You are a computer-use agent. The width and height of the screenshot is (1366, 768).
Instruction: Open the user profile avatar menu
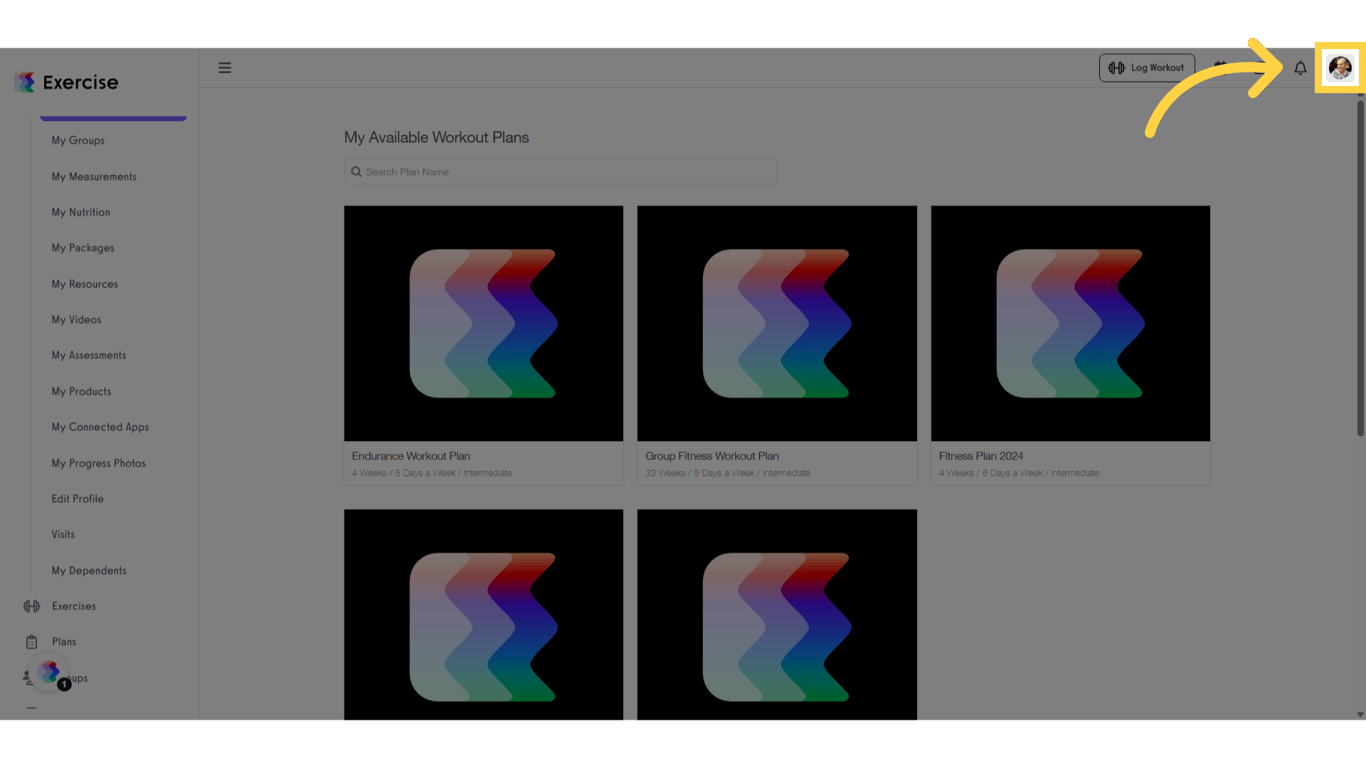[x=1340, y=68]
